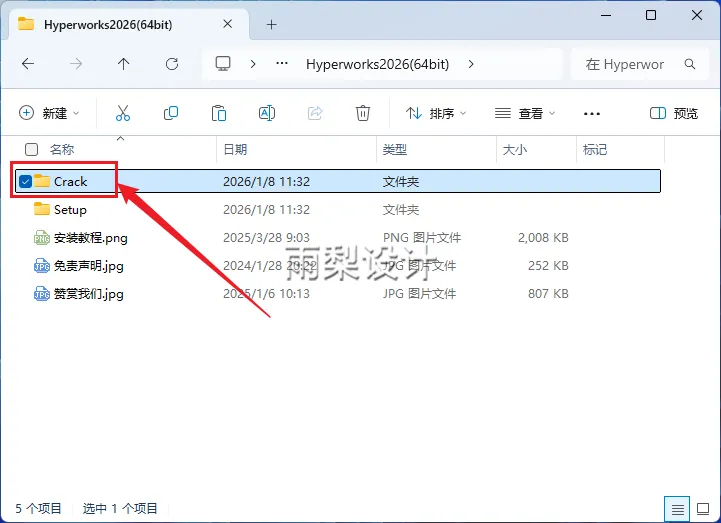Click the 免责声明.jpg file icon
Viewport: 721px width, 523px height.
point(42,265)
